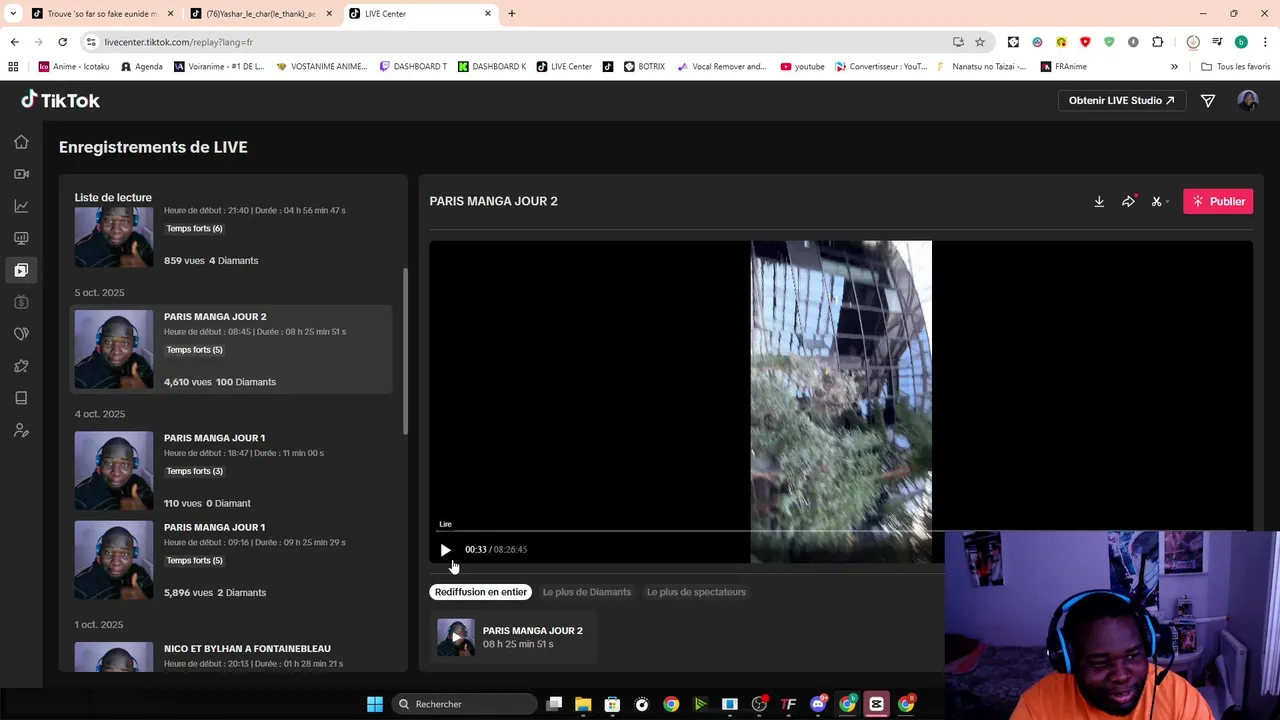Open PARIS MANGA JOUR 2 clip thumbnail below player
This screenshot has height=720, width=1280.
(x=456, y=637)
